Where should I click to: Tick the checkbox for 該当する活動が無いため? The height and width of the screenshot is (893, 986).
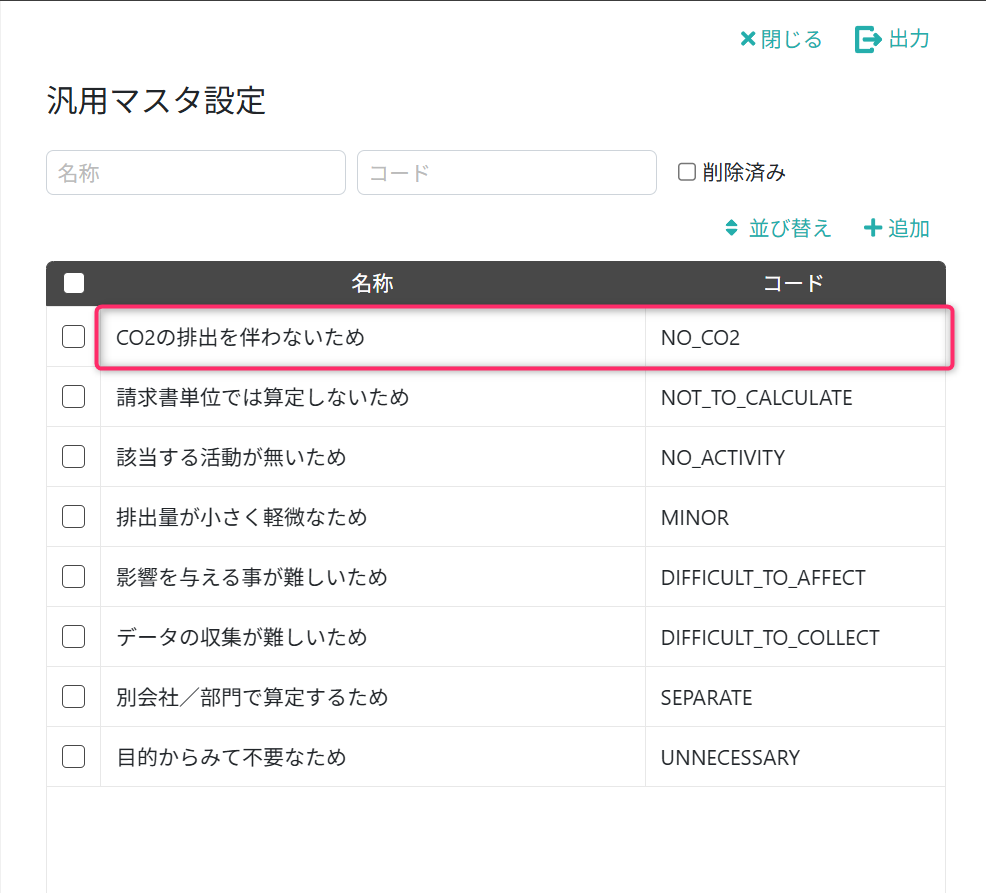(x=74, y=457)
